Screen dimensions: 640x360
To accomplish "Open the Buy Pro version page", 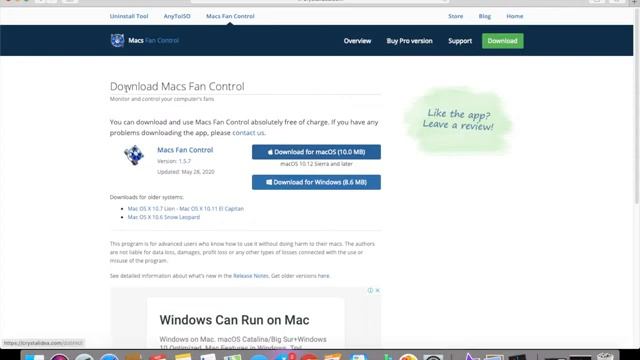I will 409,41.
